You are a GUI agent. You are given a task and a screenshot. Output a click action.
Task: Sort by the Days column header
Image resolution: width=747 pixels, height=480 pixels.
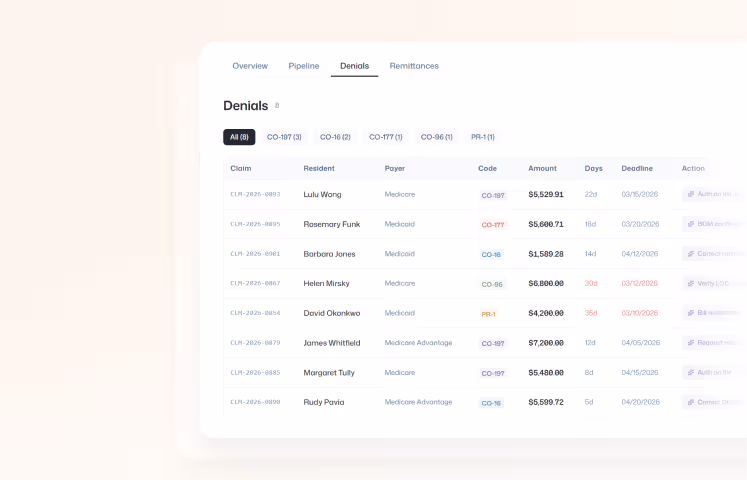coord(594,169)
